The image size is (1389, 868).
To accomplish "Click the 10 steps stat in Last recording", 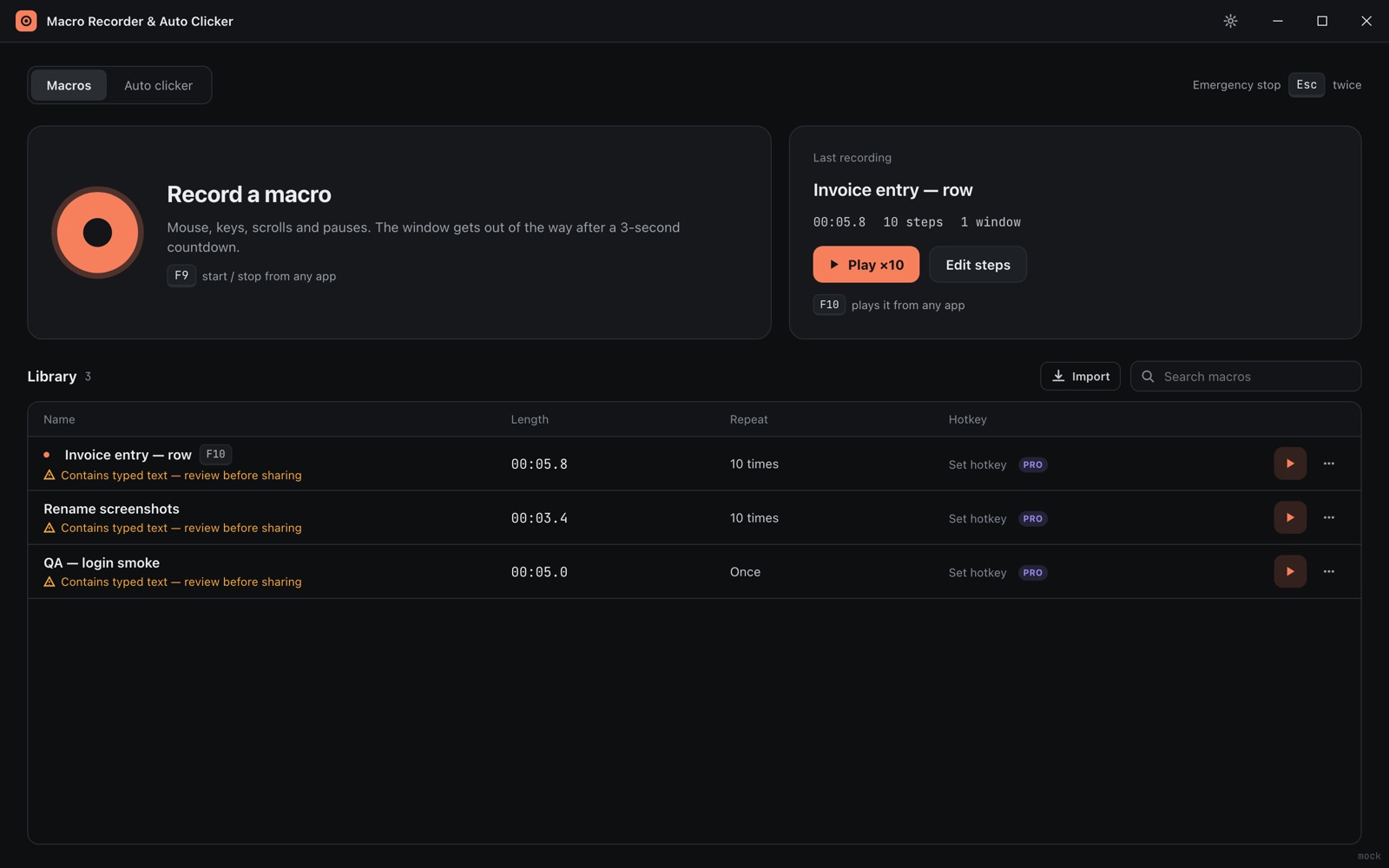I will point(913,222).
